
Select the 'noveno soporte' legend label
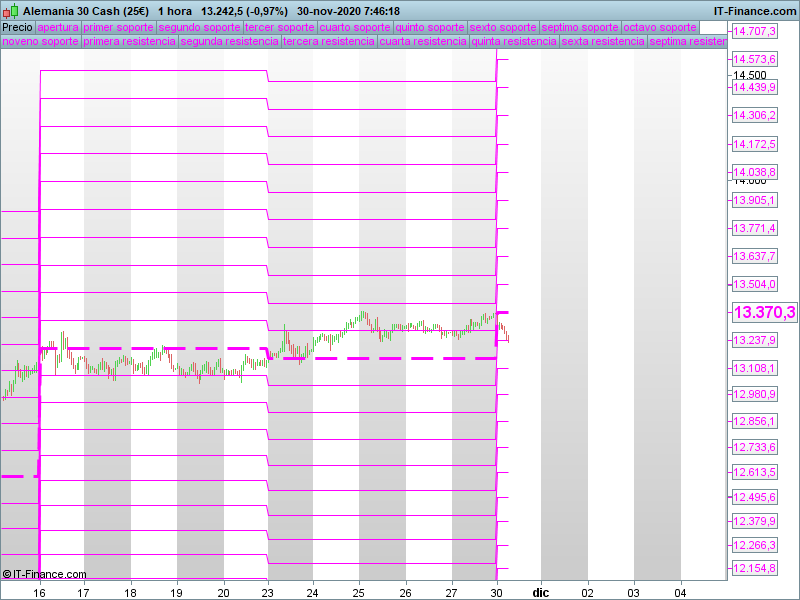tap(40, 42)
